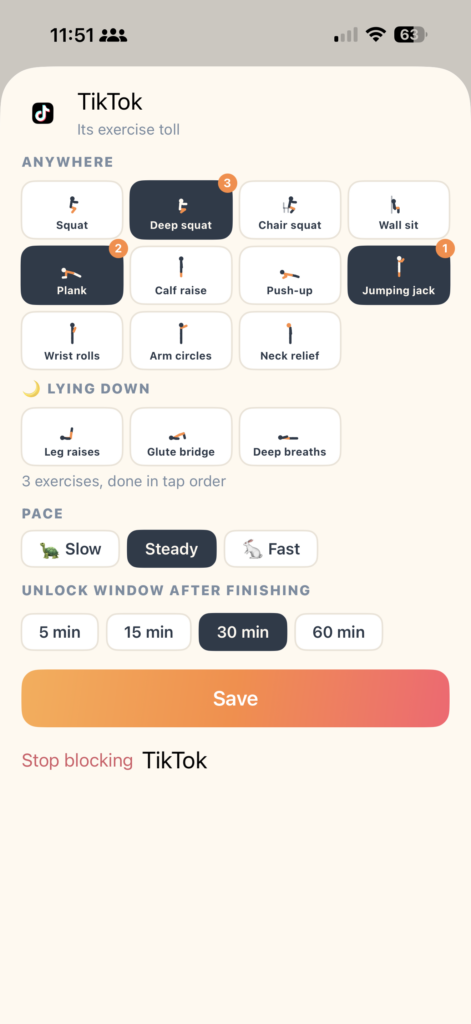Tap the Calf raise tile

[x=181, y=276]
